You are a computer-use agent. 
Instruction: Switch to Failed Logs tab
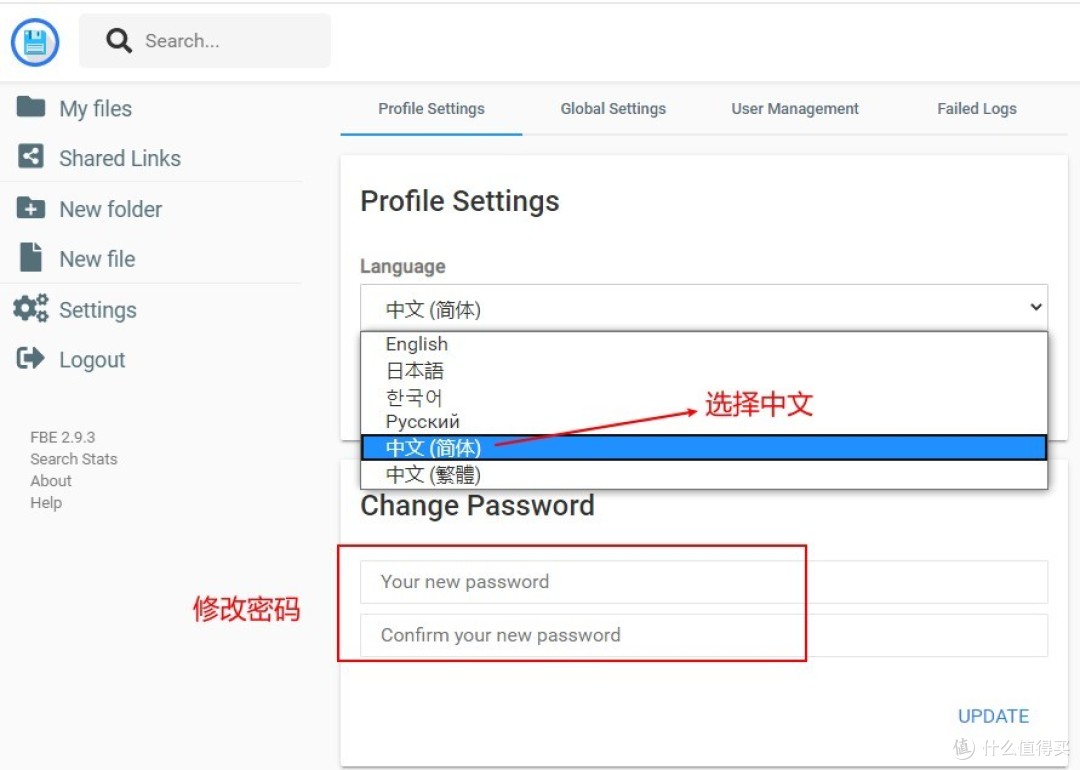click(x=977, y=109)
